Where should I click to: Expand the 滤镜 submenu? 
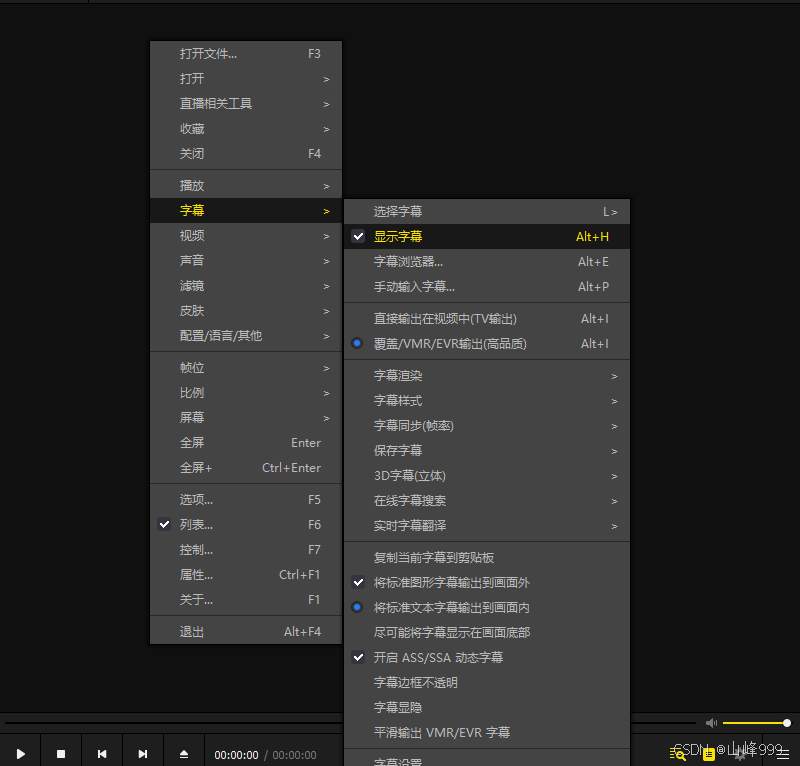coord(246,286)
